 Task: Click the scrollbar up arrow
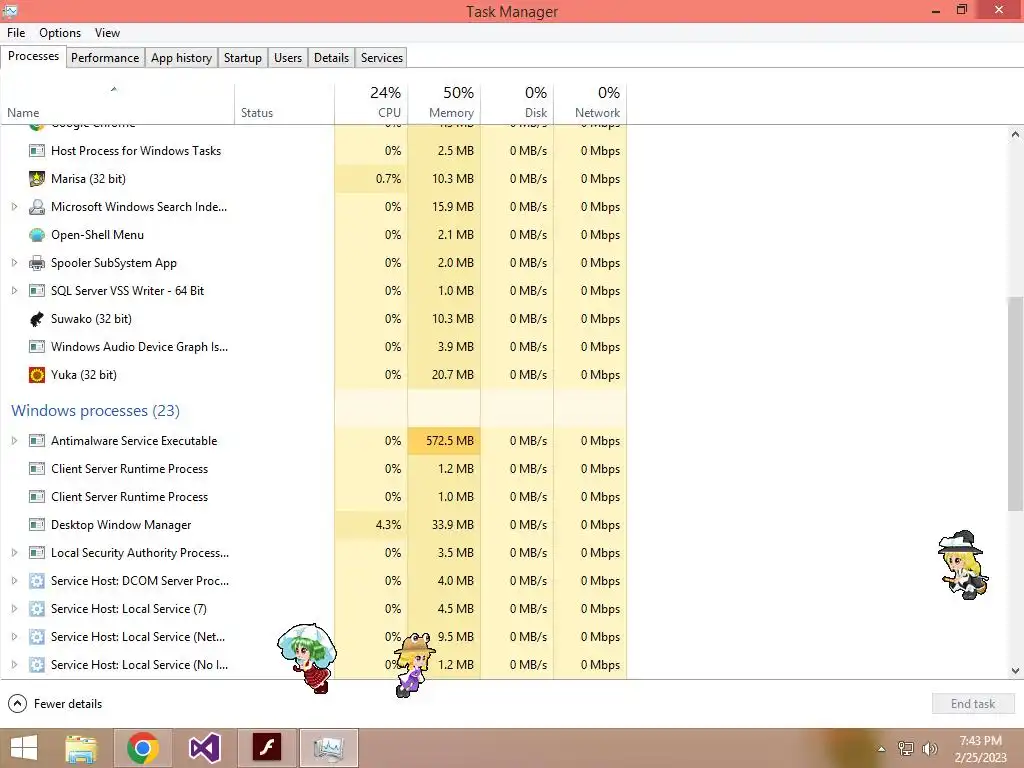click(x=1015, y=134)
